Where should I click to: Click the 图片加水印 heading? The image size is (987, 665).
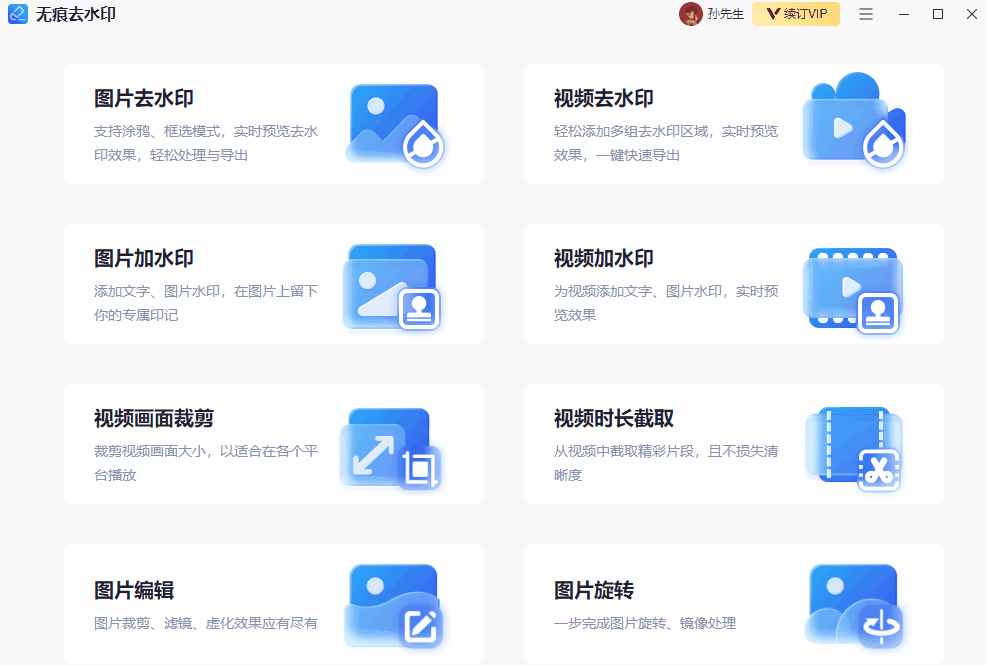pyautogui.click(x=144, y=258)
